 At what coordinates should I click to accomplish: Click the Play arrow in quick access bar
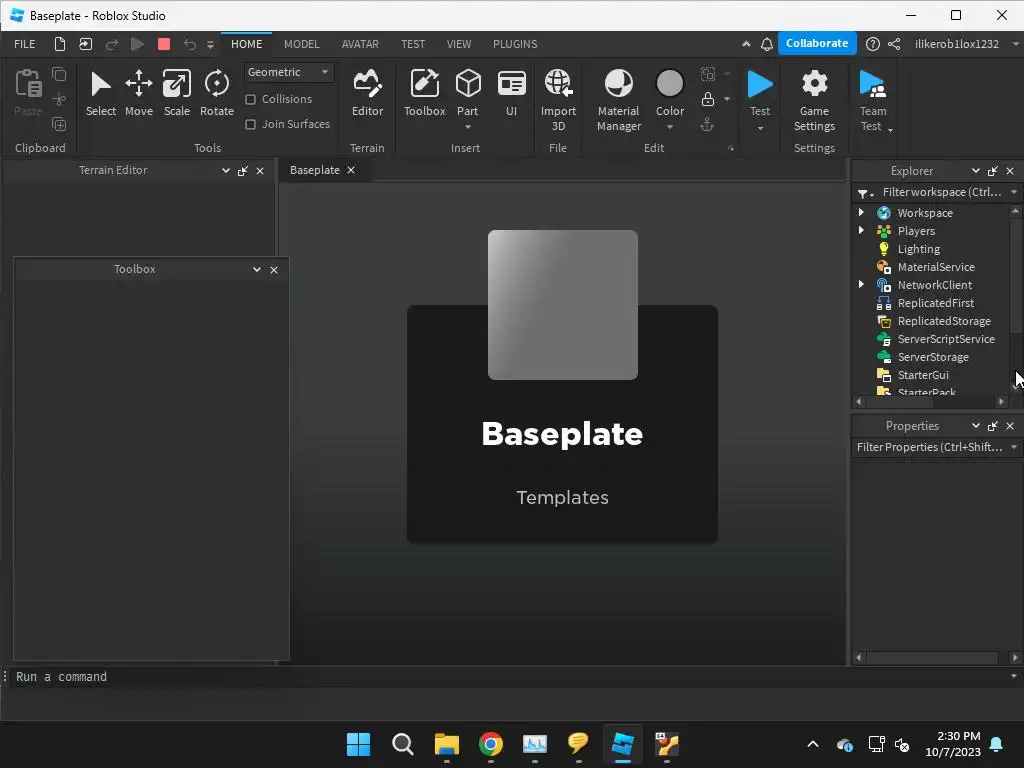137,44
